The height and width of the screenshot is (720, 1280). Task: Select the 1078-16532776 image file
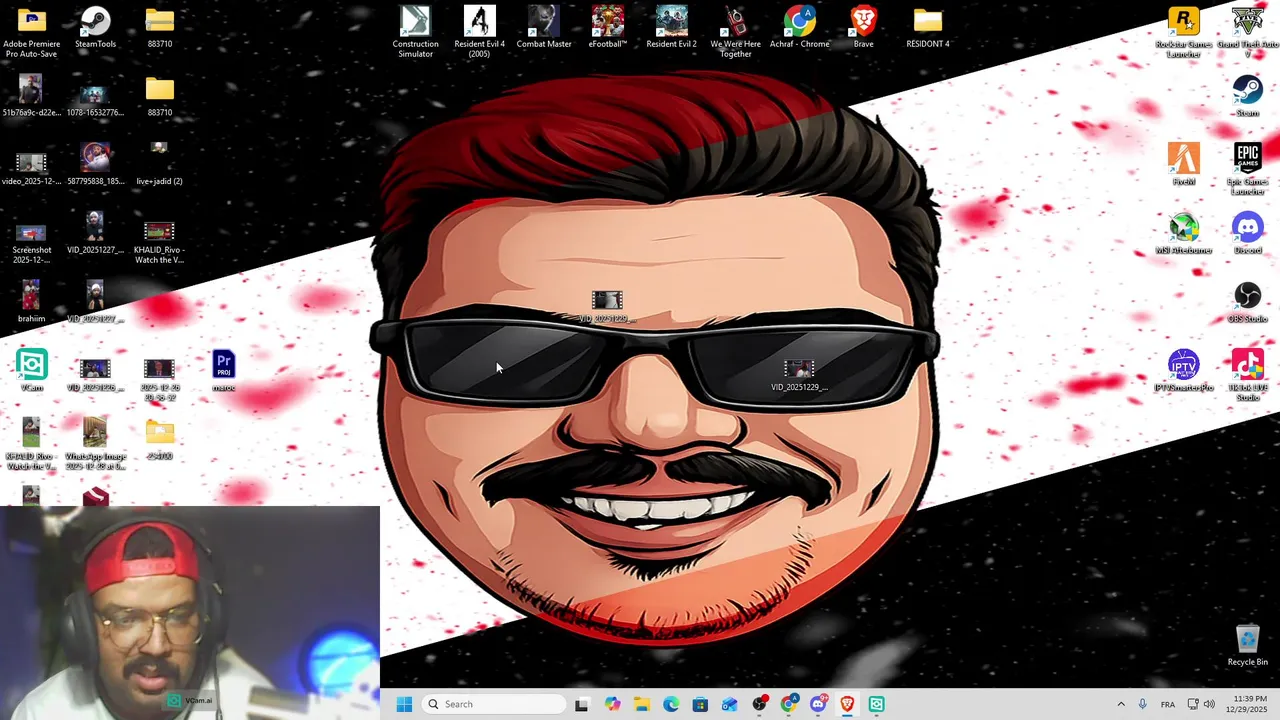coord(95,97)
